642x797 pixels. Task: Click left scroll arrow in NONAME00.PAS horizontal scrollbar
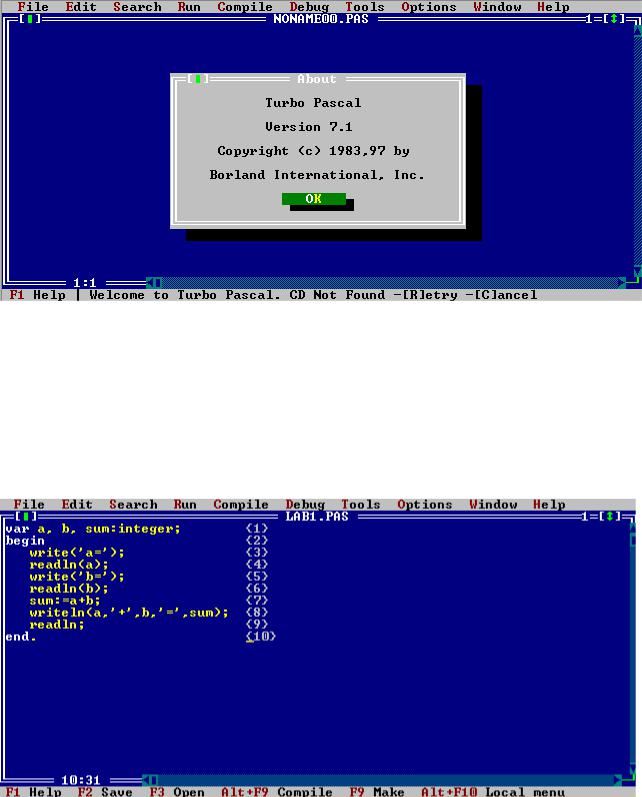150,283
